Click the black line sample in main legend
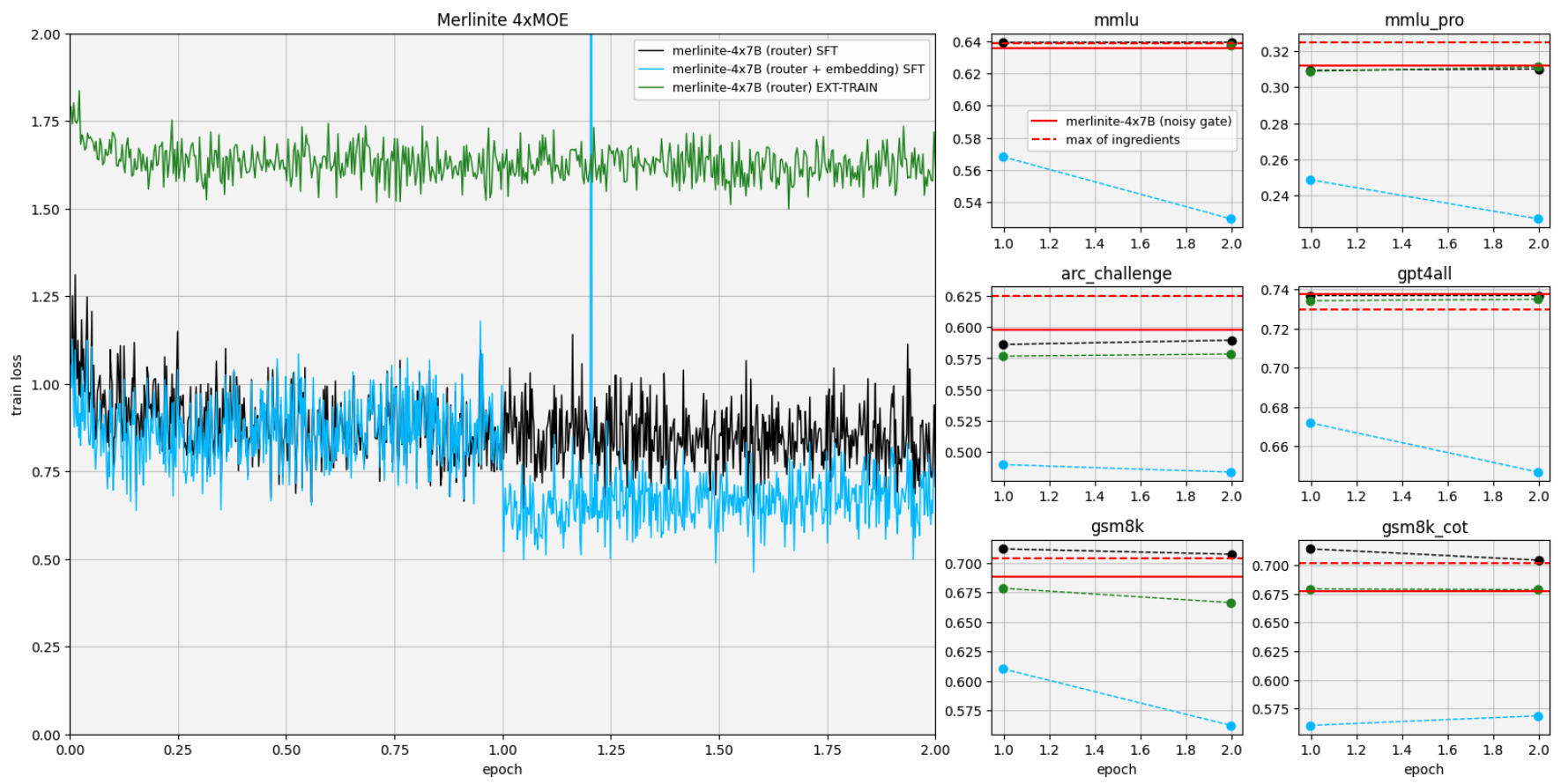1561x784 pixels. [x=650, y=51]
